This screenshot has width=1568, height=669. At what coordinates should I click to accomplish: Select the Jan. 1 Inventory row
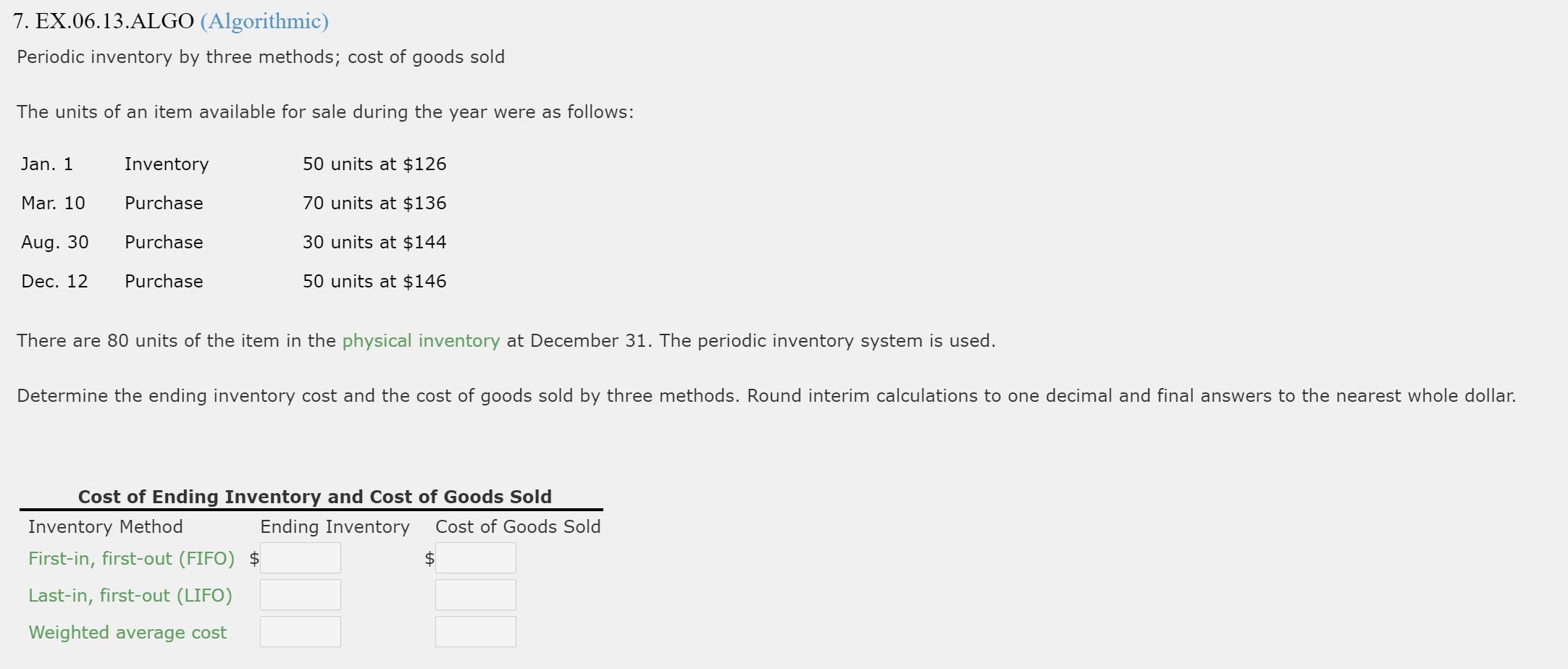tap(232, 164)
